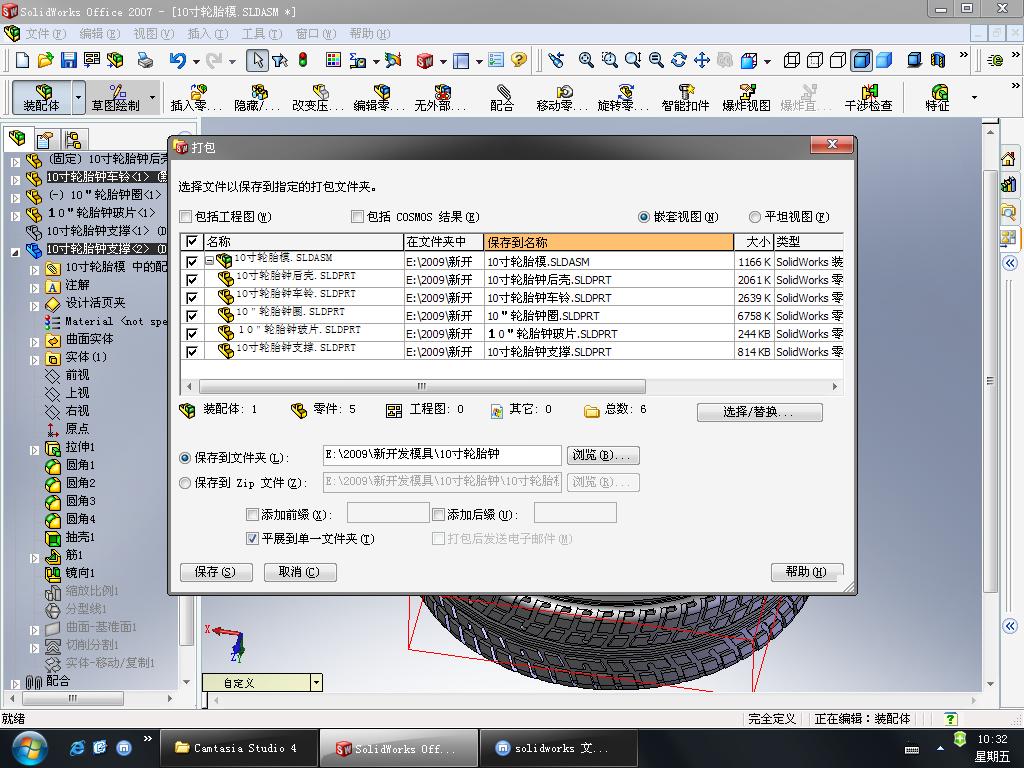Screen dimensions: 1024x768
Task: Select Nested view (嵌套视图) radio button
Action: click(643, 217)
